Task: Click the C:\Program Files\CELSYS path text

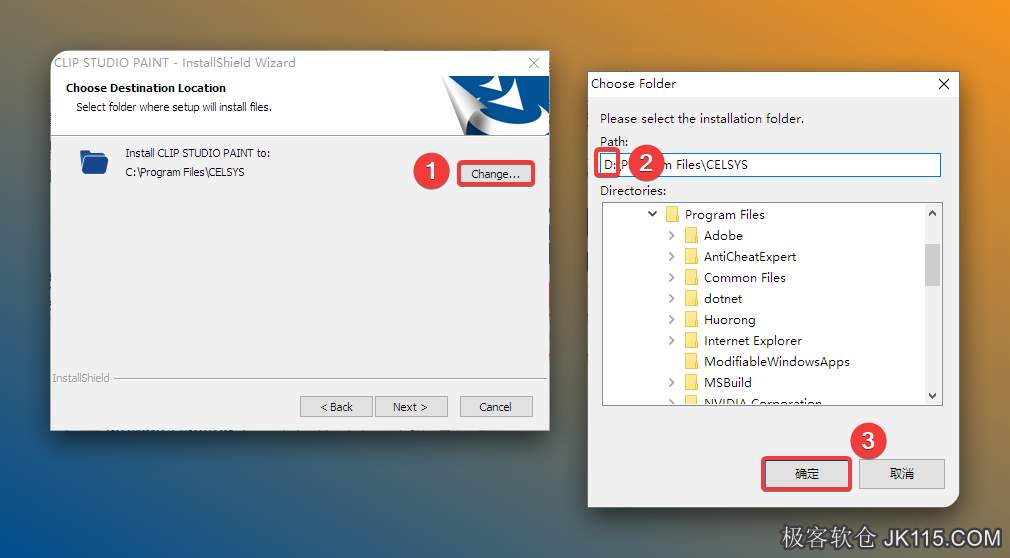Action: (185, 172)
